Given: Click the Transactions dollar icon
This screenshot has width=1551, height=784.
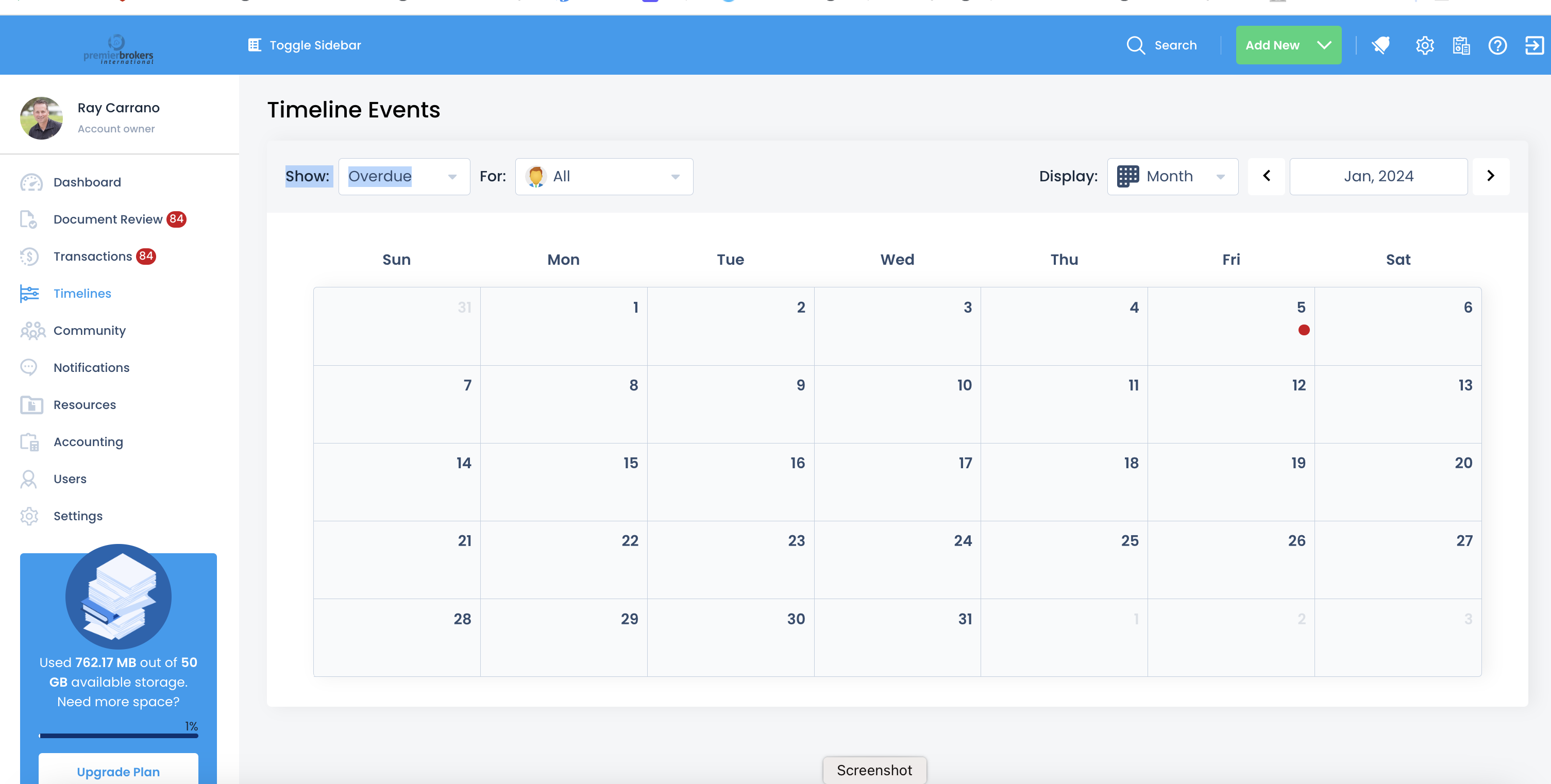Looking at the screenshot, I should tap(29, 257).
